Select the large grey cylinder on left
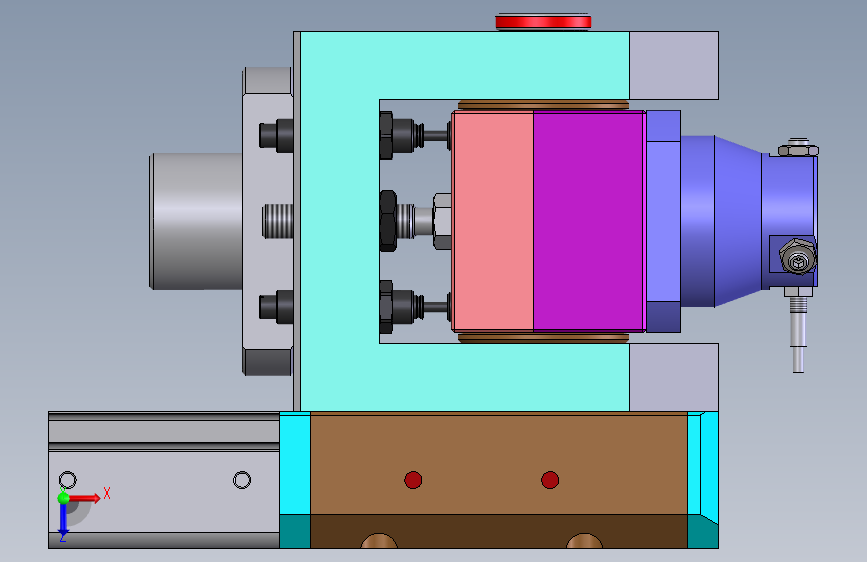The image size is (867, 562). tap(196, 221)
